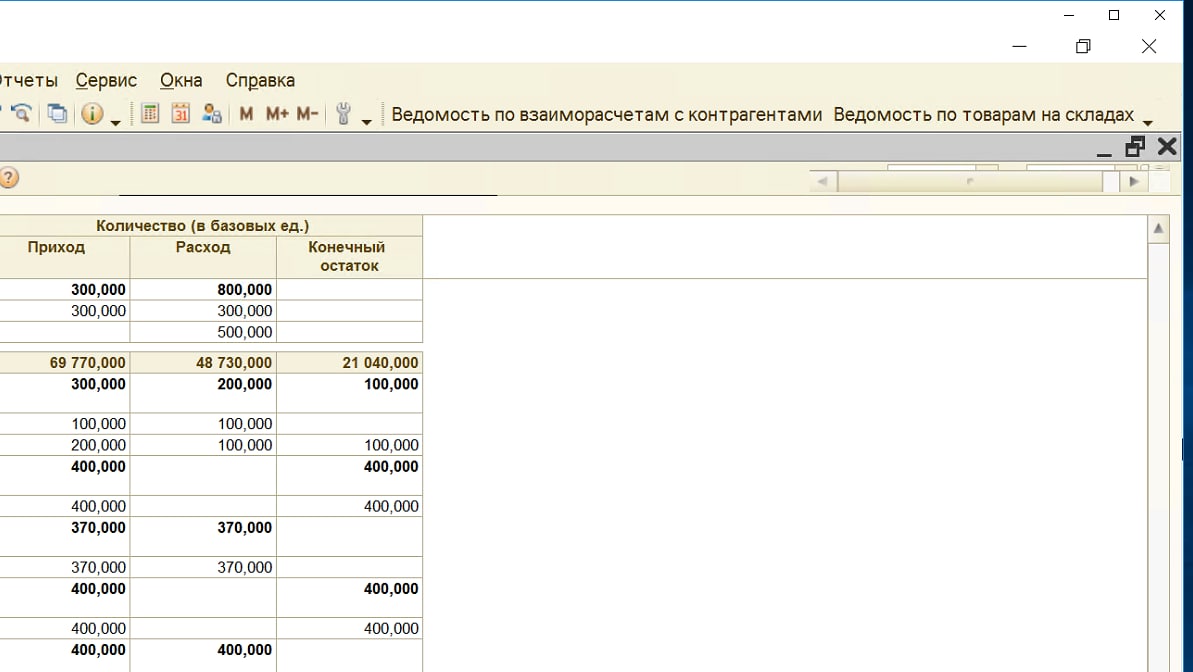Minimize the outer application window
1193x672 pixels.
tap(1069, 15)
